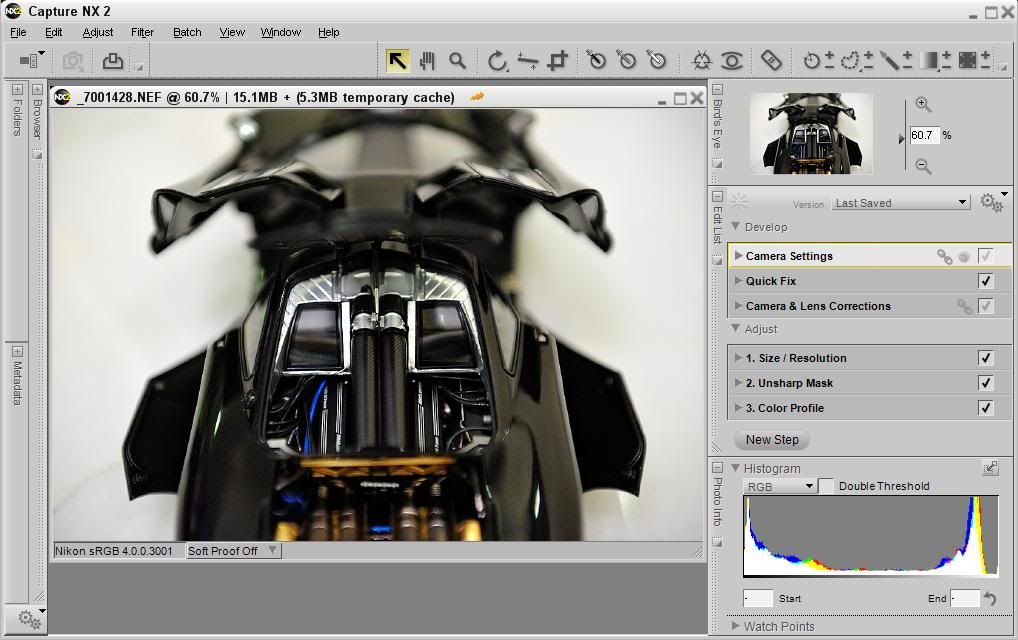Viewport: 1018px width, 640px height.
Task: Click the Red-Eye control point tool
Action: (732, 61)
